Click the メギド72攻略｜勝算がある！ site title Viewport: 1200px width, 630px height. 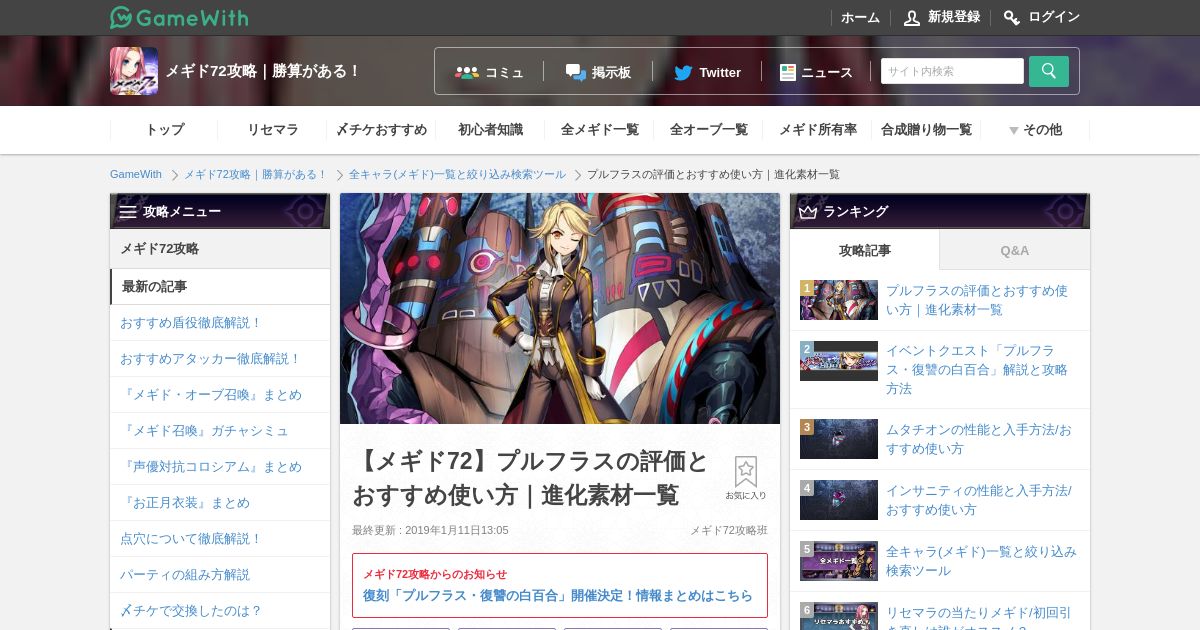[262, 71]
